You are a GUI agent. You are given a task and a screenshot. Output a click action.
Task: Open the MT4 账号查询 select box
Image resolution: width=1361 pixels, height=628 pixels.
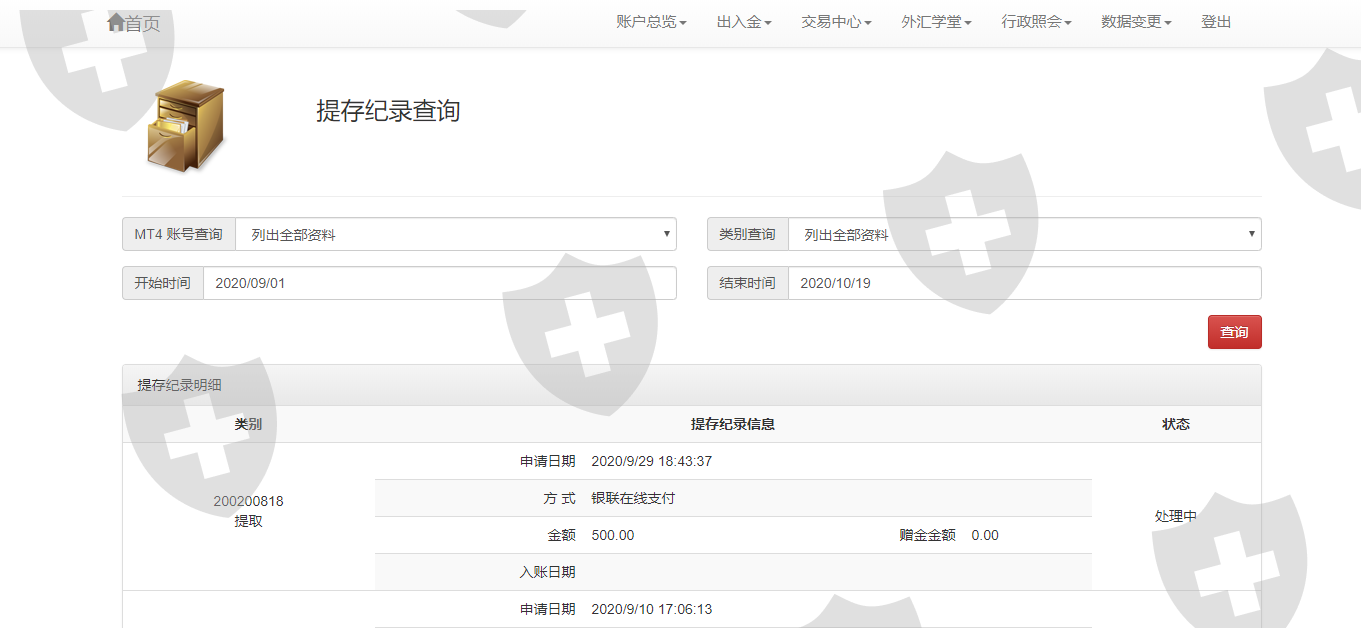pyautogui.click(x=456, y=234)
